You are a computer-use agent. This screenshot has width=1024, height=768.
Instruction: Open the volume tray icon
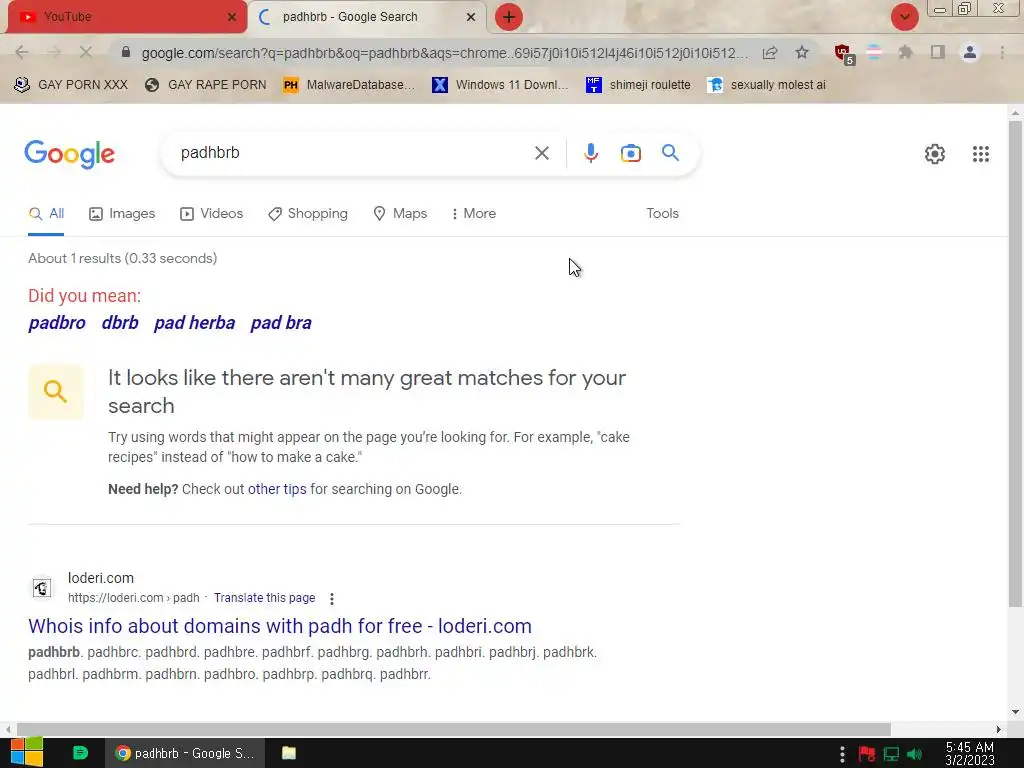click(914, 755)
